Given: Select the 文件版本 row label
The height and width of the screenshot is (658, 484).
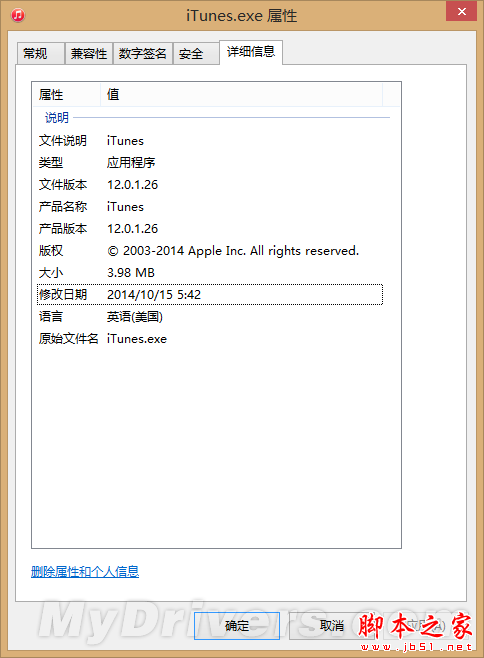Looking at the screenshot, I should (x=63, y=185).
